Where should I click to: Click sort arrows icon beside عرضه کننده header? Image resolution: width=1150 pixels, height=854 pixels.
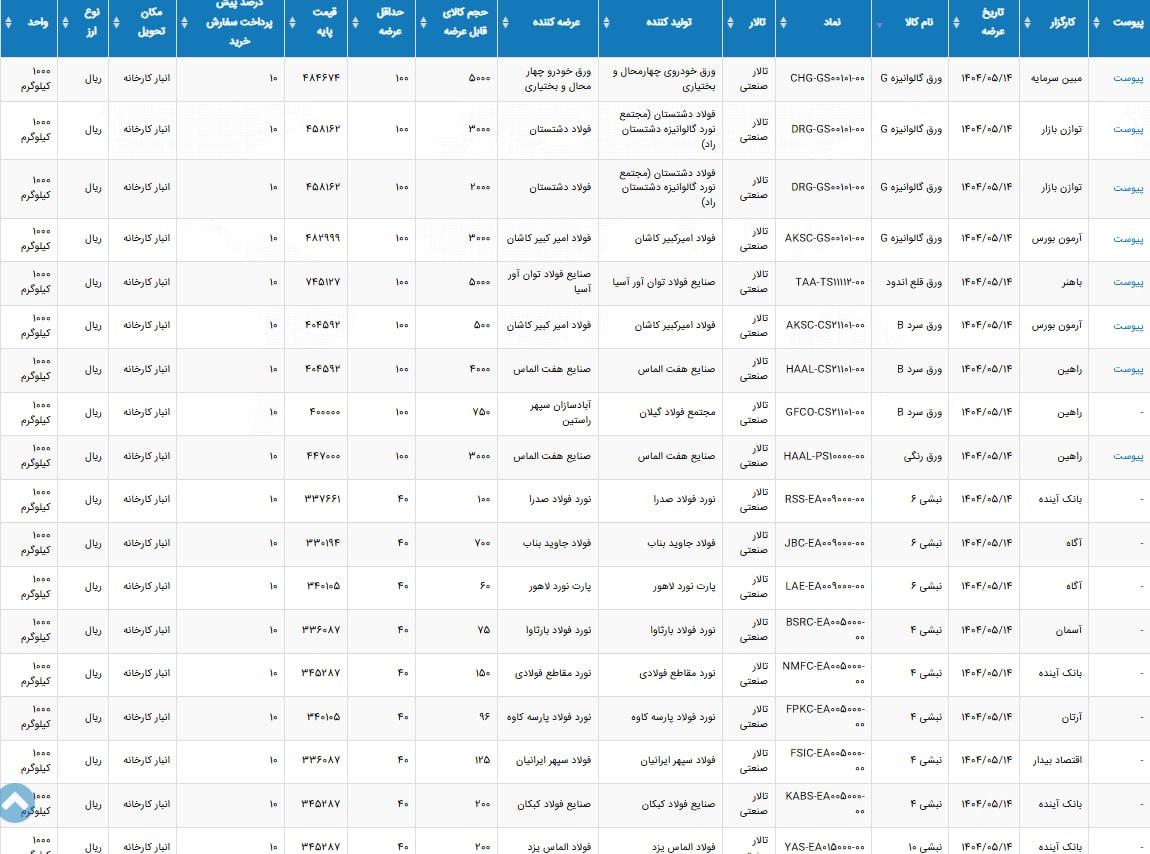506,23
